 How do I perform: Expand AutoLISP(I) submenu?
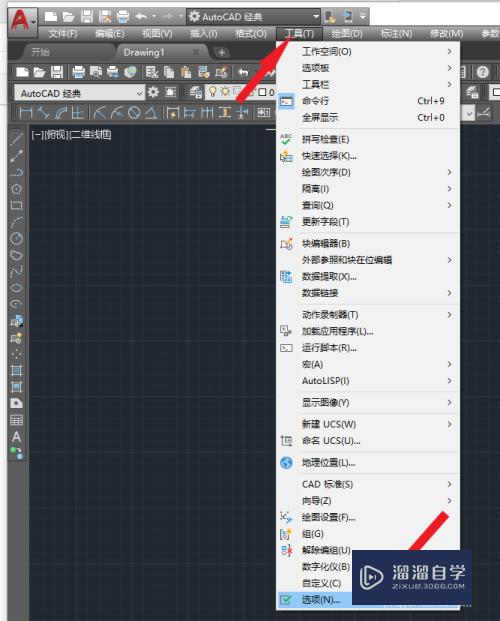[368, 381]
